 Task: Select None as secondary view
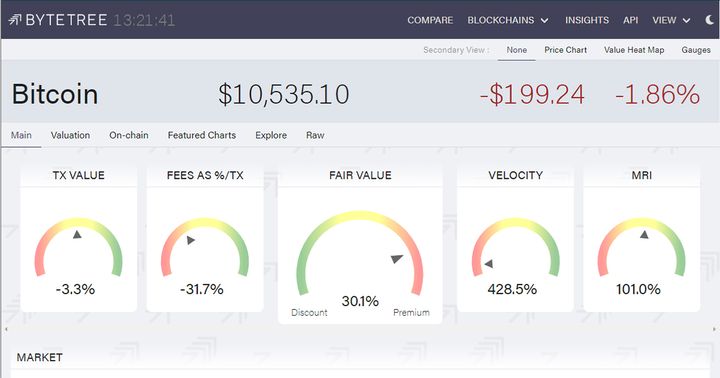coord(517,50)
